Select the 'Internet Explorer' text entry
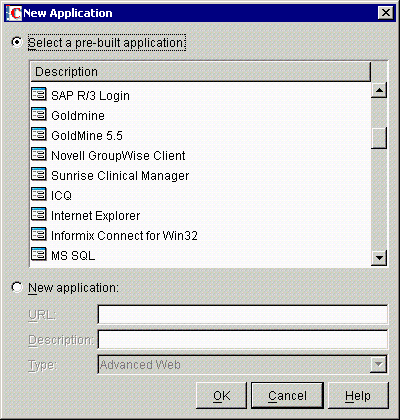 (x=96, y=216)
